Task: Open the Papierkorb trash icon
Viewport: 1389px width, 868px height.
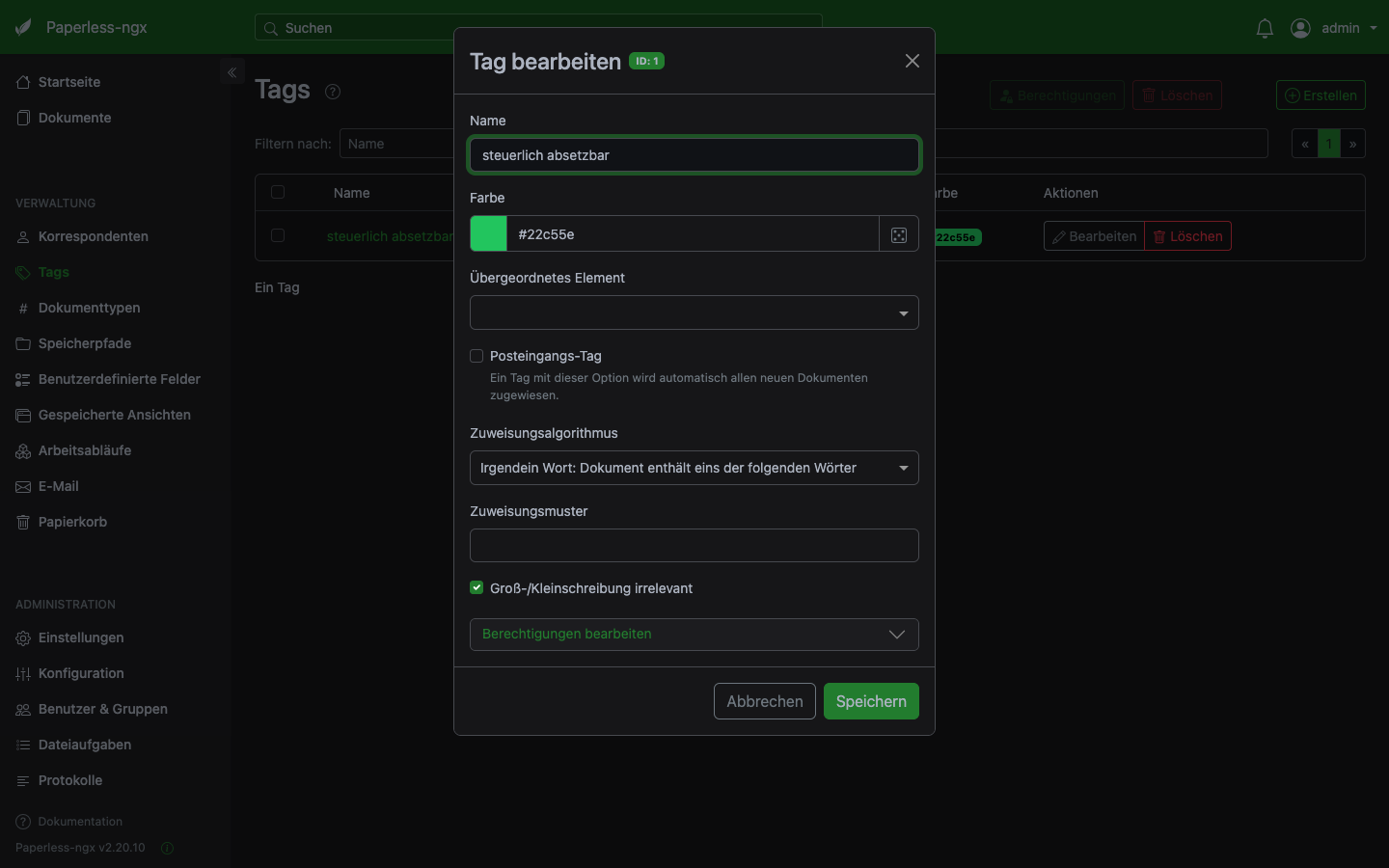Action: tap(22, 522)
